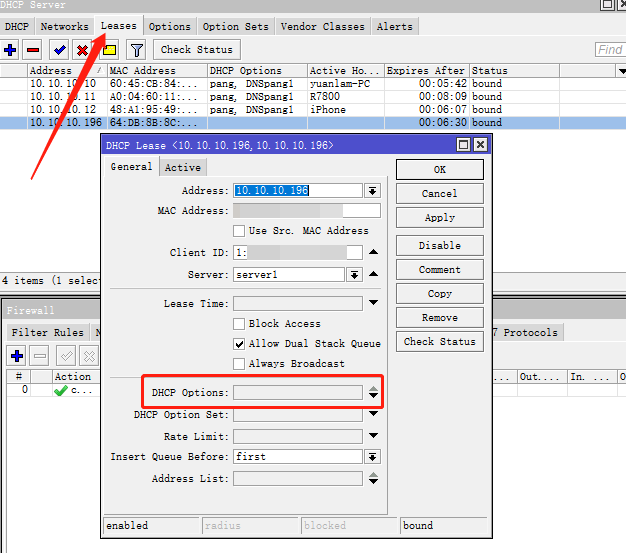Sort by Expires After column header
626x553 pixels.
[427, 71]
